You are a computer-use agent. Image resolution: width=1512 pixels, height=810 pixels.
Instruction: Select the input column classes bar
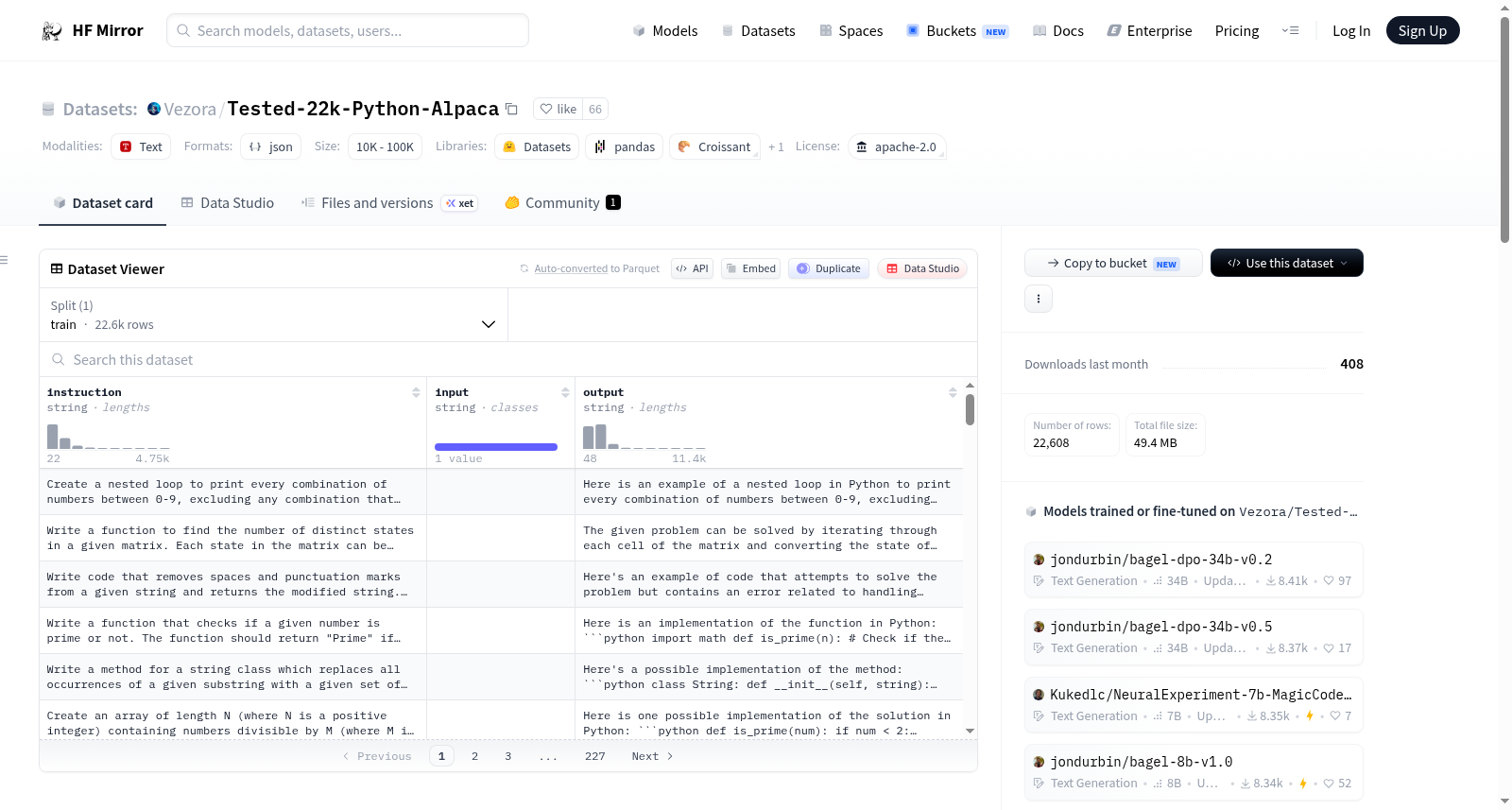pos(496,447)
